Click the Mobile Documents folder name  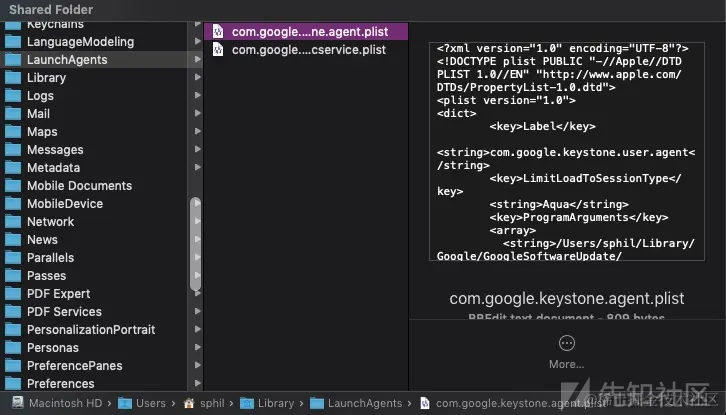[80, 186]
